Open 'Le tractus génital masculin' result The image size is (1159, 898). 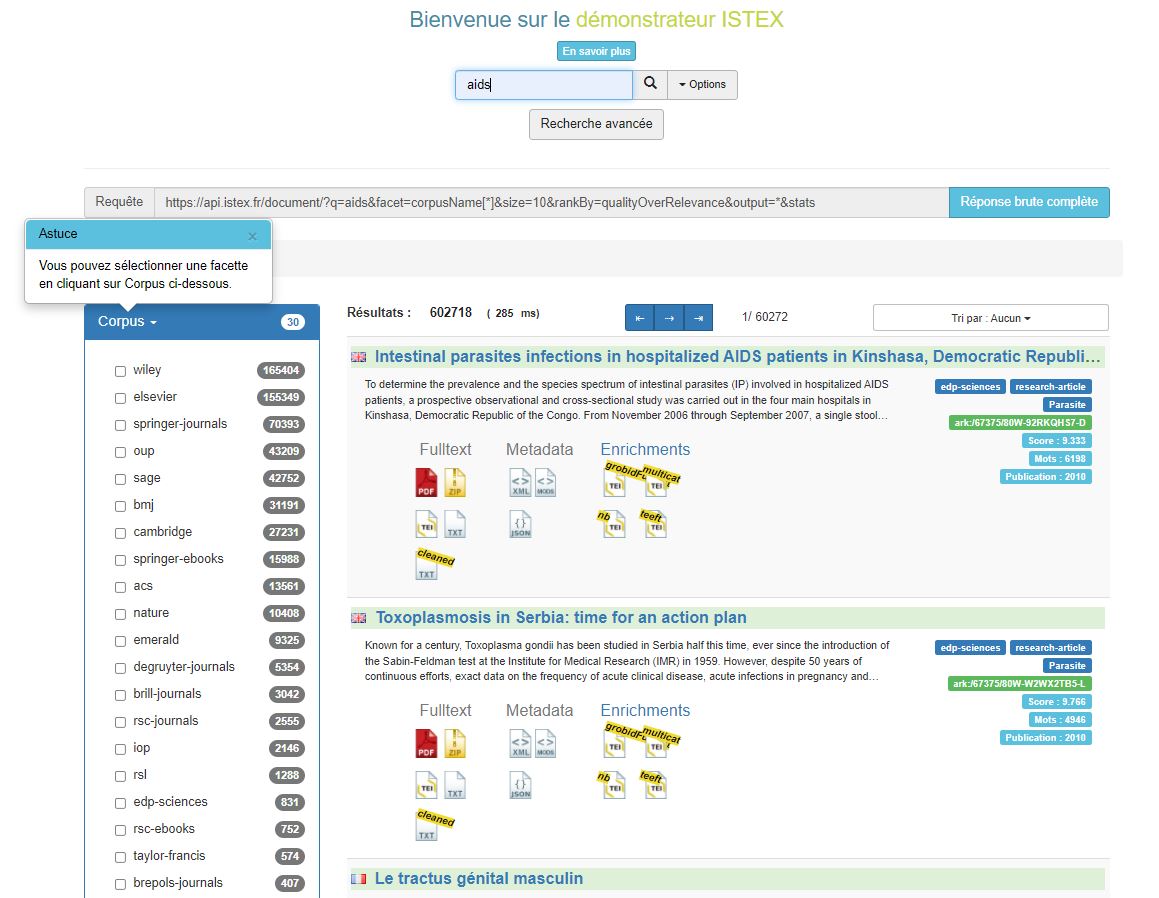coord(479,878)
